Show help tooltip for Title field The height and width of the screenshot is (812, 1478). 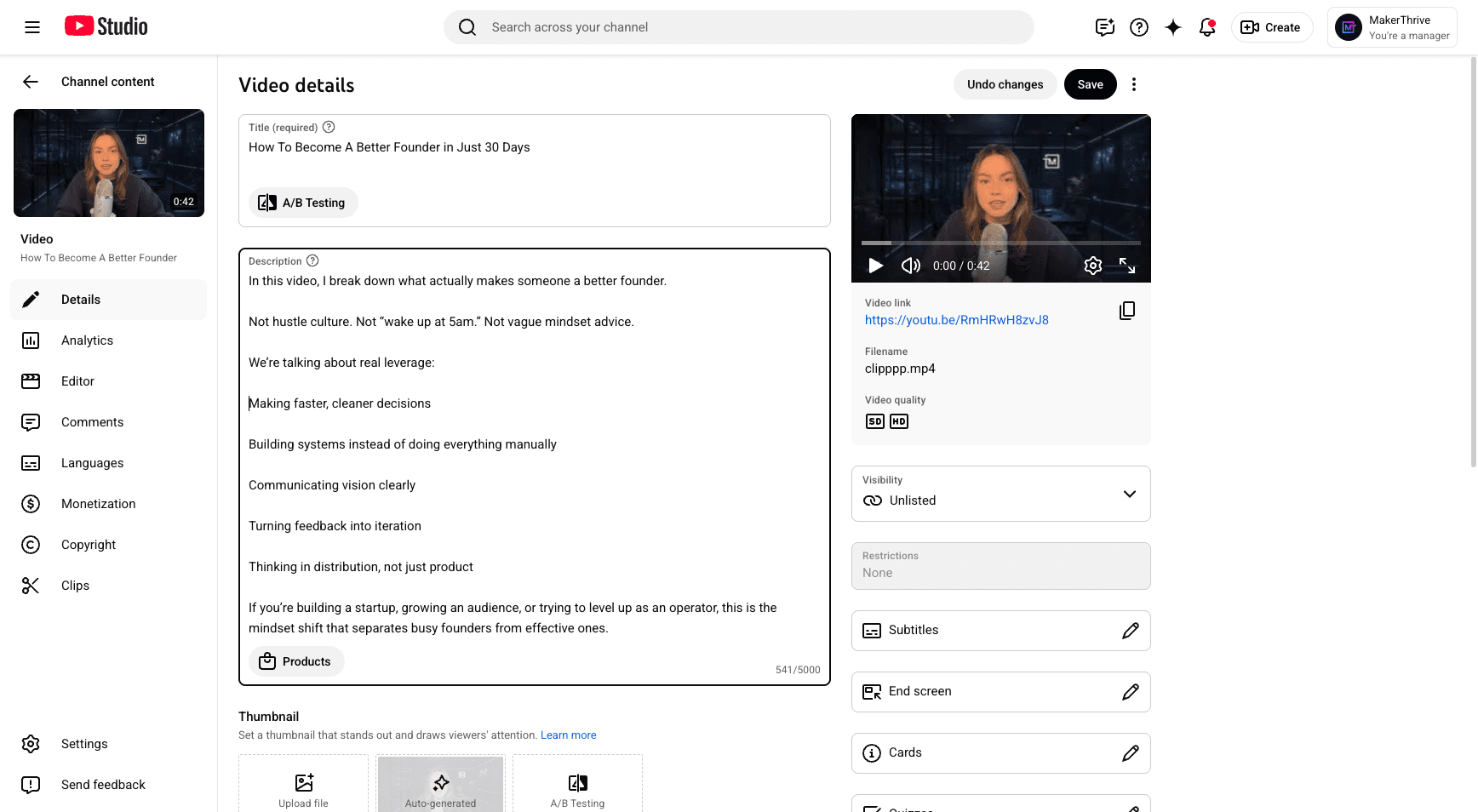pyautogui.click(x=329, y=127)
